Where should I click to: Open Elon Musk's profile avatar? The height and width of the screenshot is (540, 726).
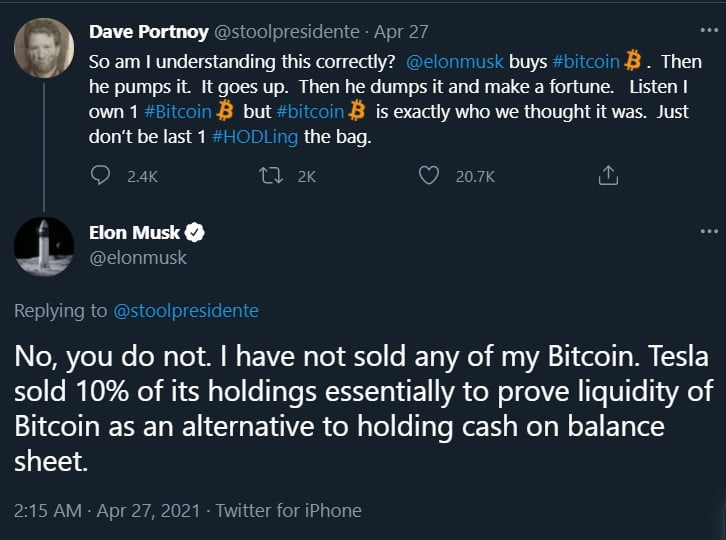coord(45,247)
